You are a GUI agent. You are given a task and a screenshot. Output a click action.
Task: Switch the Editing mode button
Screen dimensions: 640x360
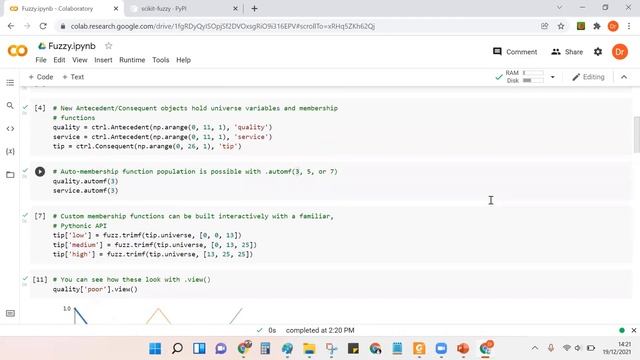pyautogui.click(x=588, y=77)
